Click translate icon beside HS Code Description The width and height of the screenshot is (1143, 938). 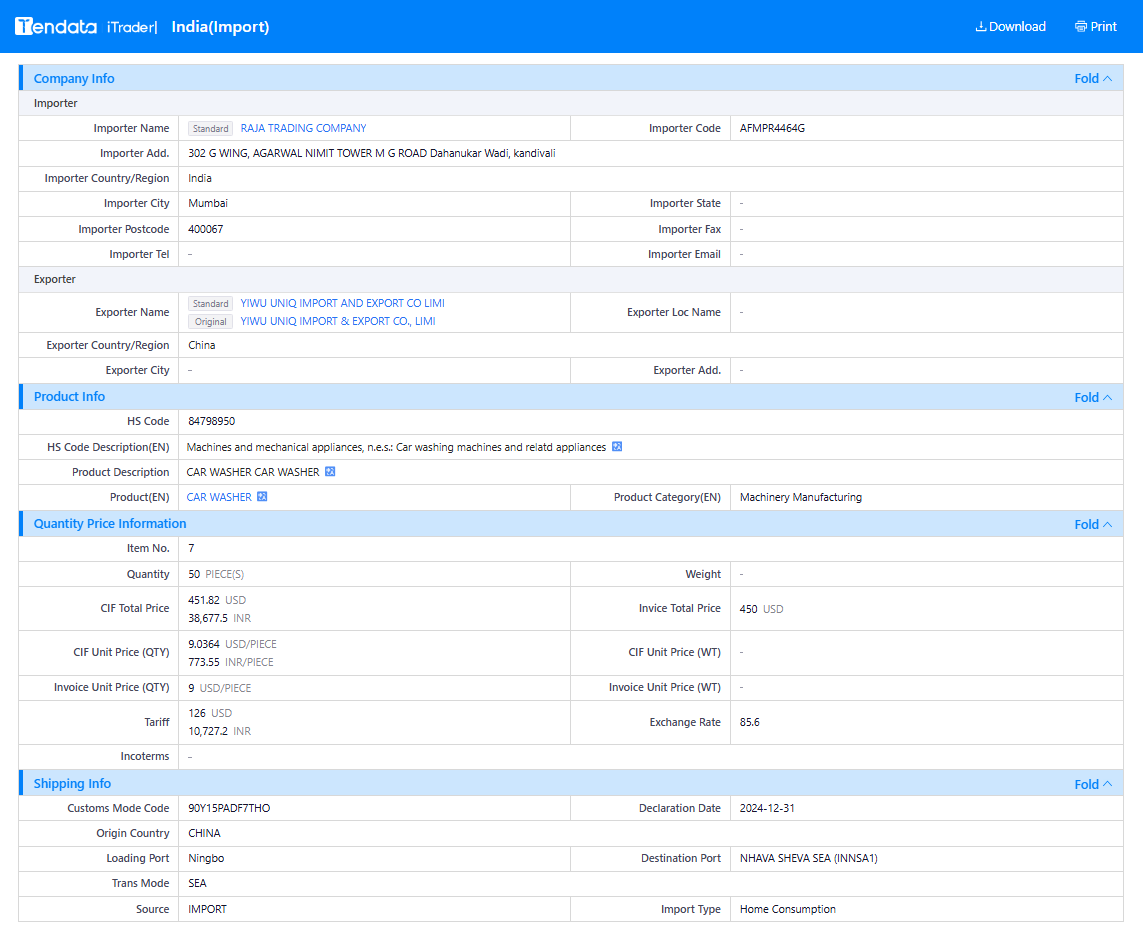click(x=617, y=447)
